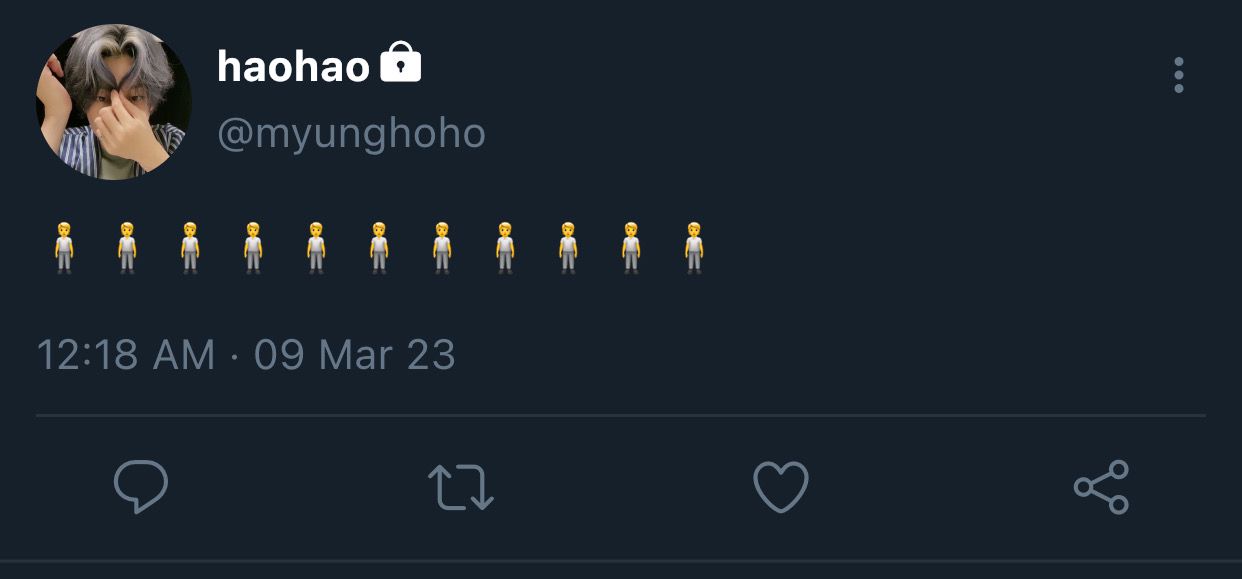Image resolution: width=1242 pixels, height=579 pixels.
Task: Like the tweet with heart icon
Action: 780,487
